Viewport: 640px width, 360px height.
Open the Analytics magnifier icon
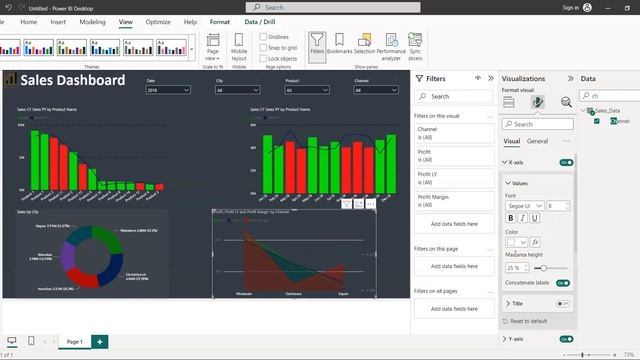pyautogui.click(x=566, y=102)
